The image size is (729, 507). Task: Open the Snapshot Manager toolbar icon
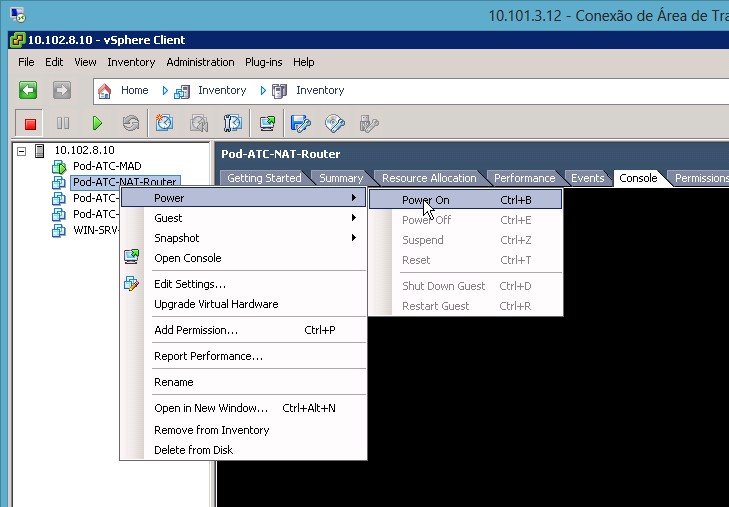tap(233, 123)
